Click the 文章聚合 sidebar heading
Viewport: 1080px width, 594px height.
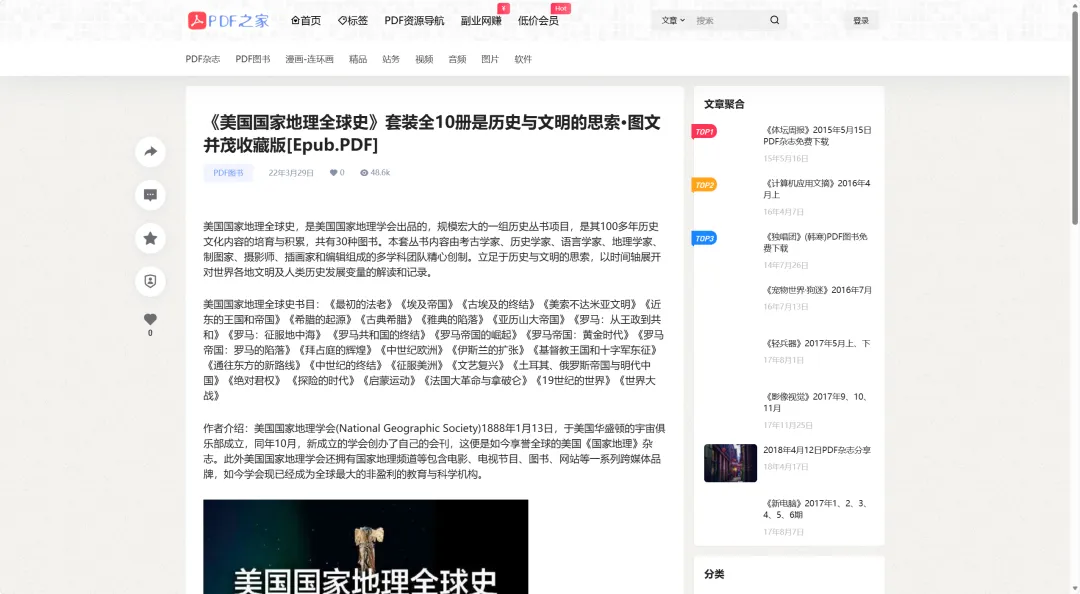(724, 104)
